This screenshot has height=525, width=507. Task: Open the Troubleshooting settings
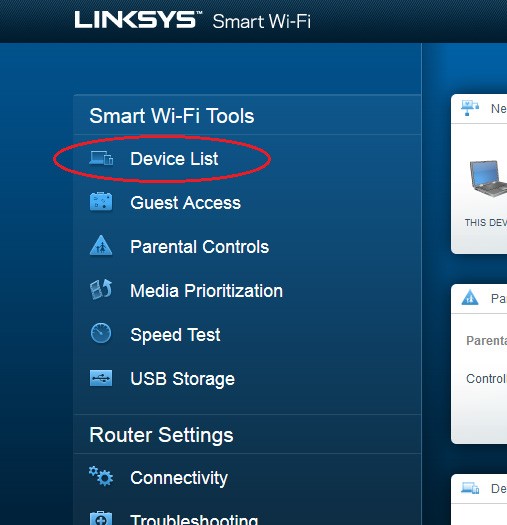pos(194,519)
